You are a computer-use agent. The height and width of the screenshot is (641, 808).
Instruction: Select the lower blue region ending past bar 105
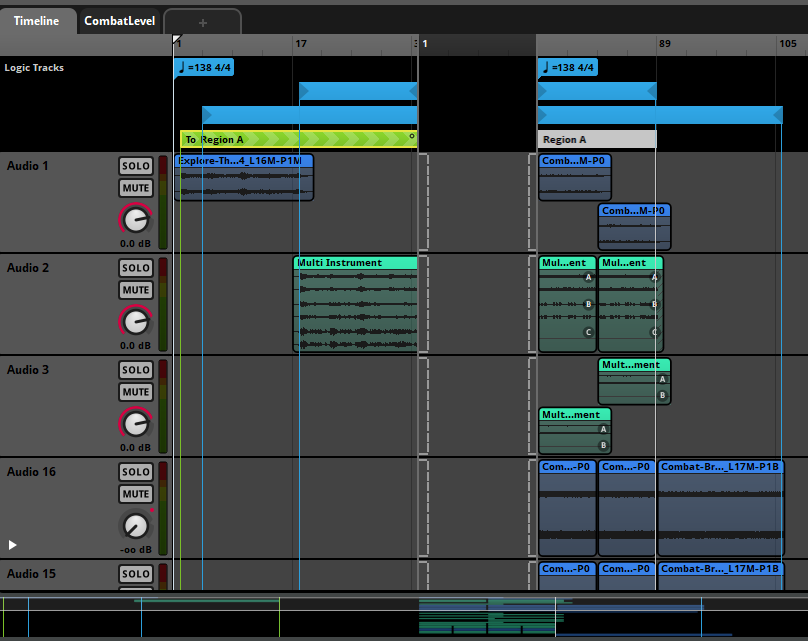click(660, 115)
